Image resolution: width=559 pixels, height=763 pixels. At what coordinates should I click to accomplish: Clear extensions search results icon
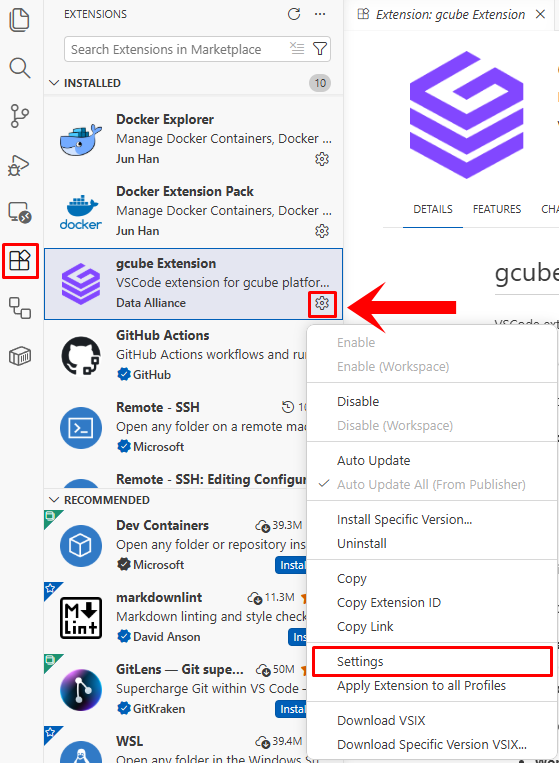pyautogui.click(x=297, y=48)
